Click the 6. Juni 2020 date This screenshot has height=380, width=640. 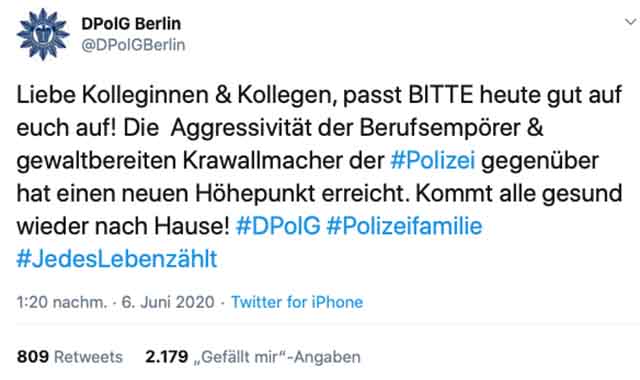[168, 302]
